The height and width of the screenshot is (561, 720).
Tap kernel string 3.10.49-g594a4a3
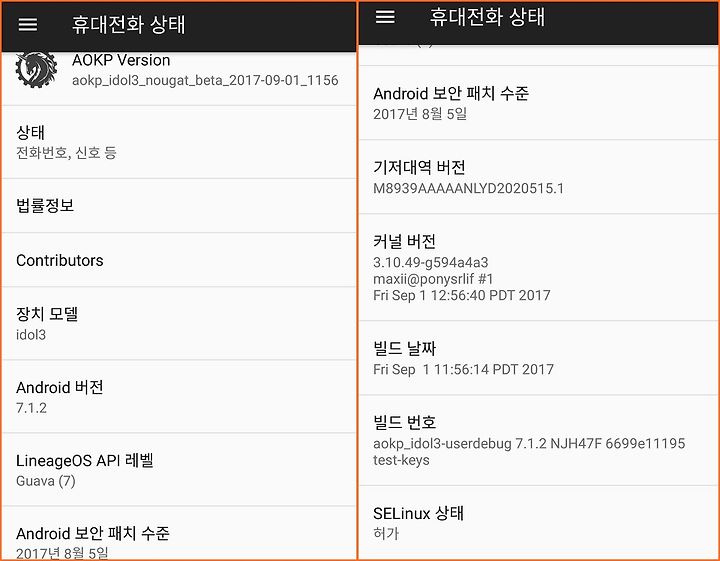tap(431, 262)
